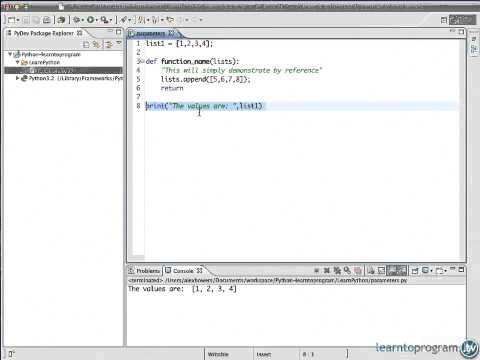Click Collapse All in Package Explorer
The height and width of the screenshot is (360, 480).
point(86,44)
